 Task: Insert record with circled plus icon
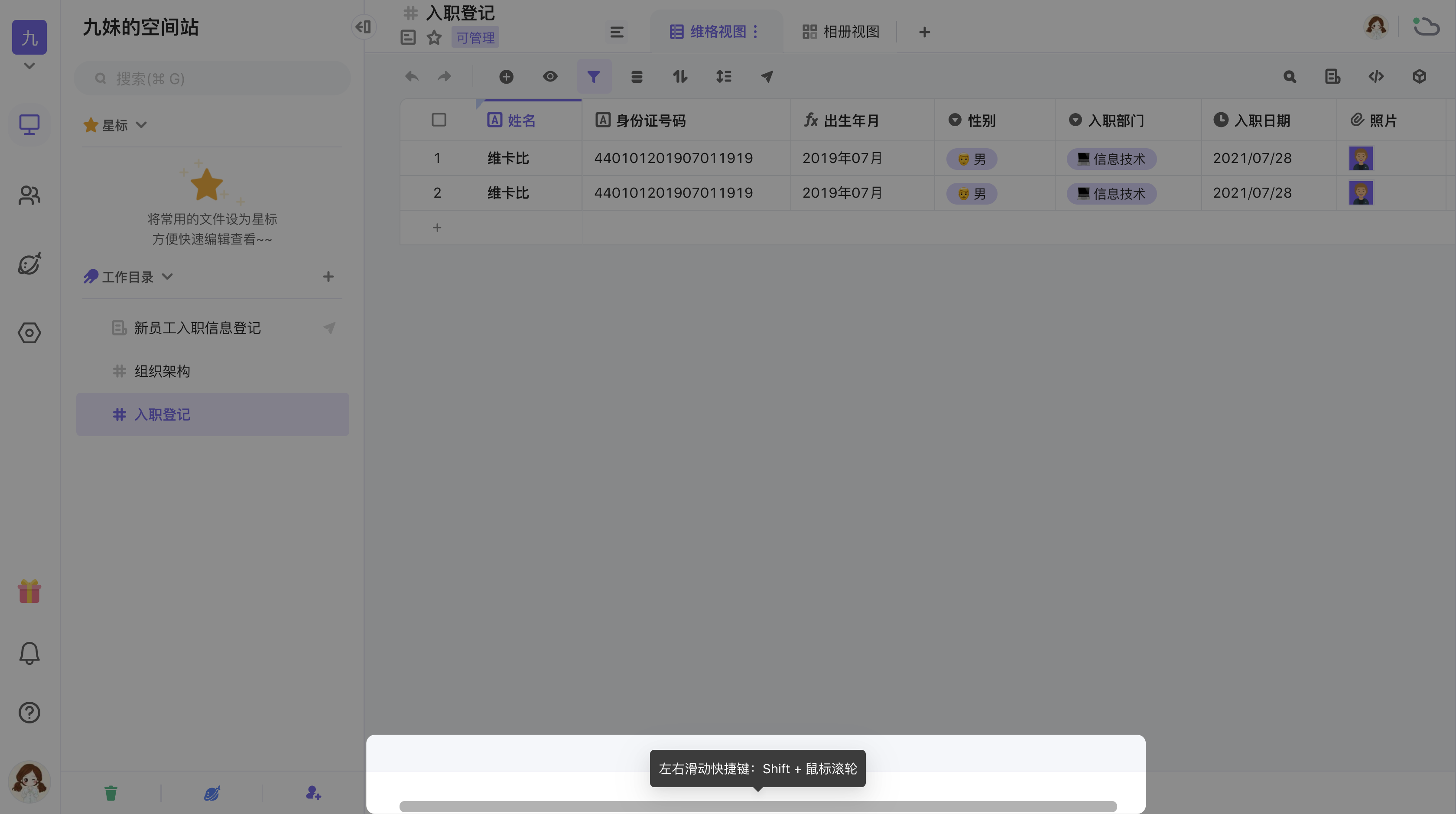coord(507,76)
